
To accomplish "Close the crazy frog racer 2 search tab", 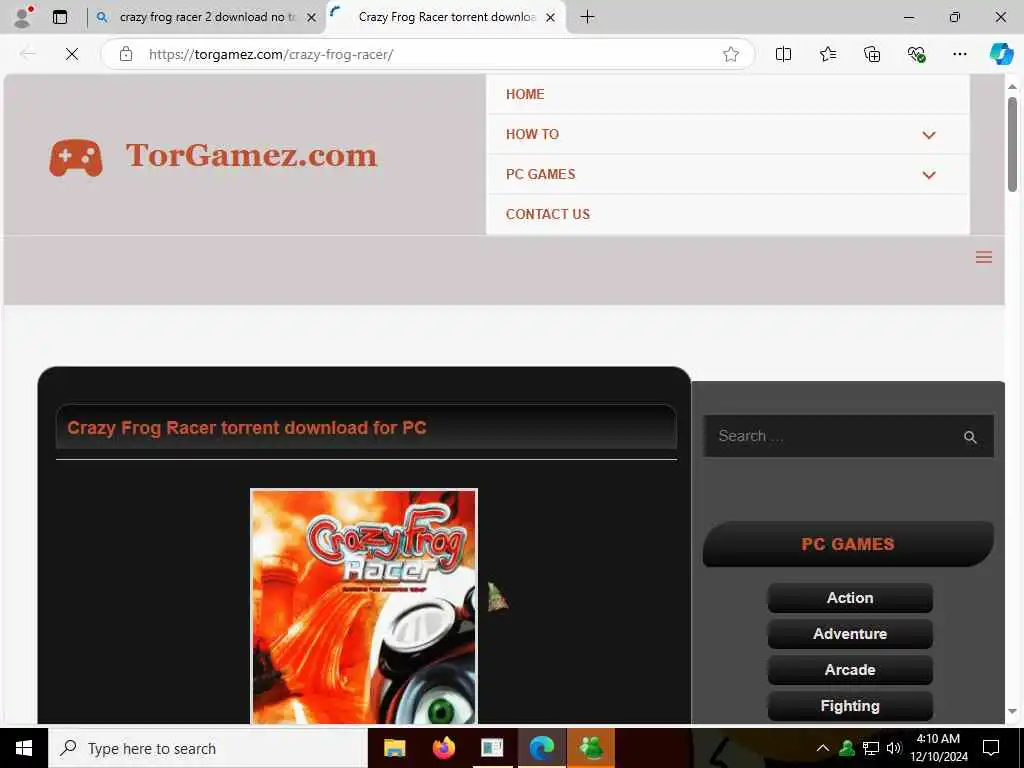I will [312, 18].
